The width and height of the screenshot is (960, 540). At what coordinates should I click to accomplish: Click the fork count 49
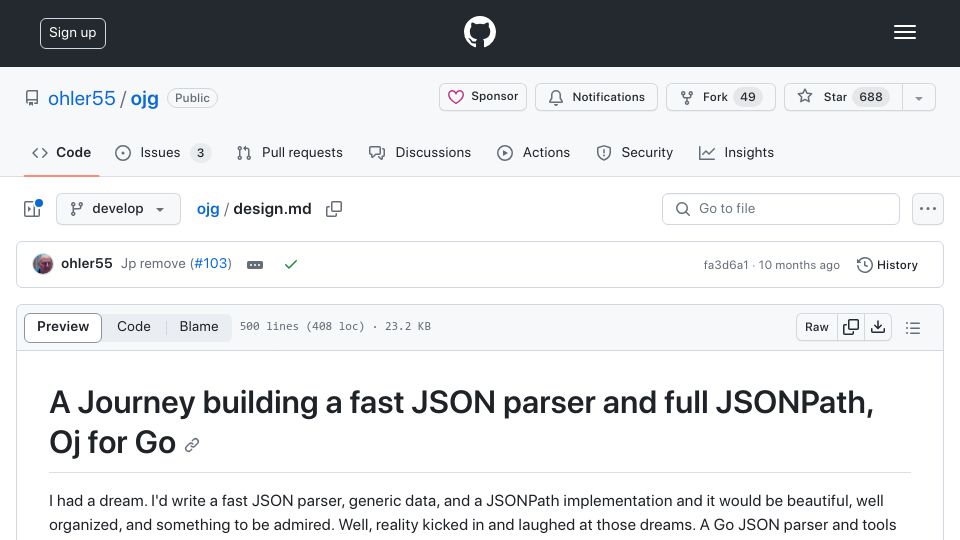click(748, 97)
